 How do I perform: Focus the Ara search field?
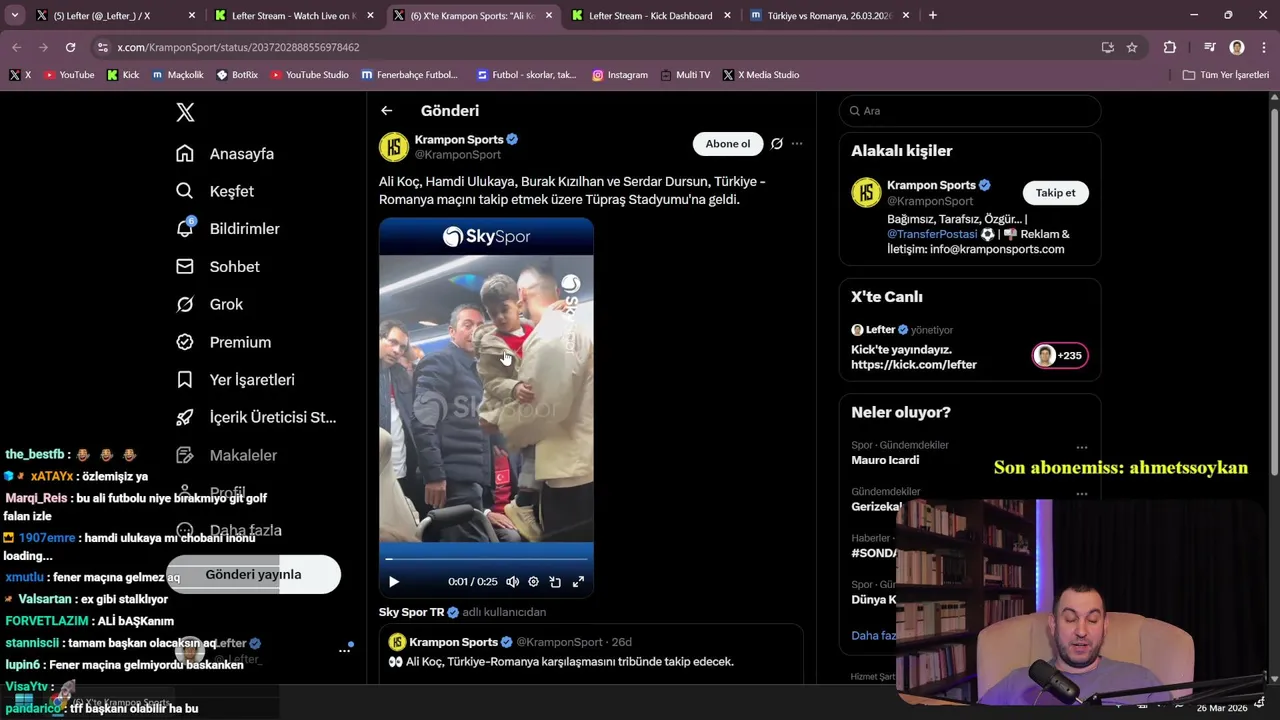click(x=970, y=111)
